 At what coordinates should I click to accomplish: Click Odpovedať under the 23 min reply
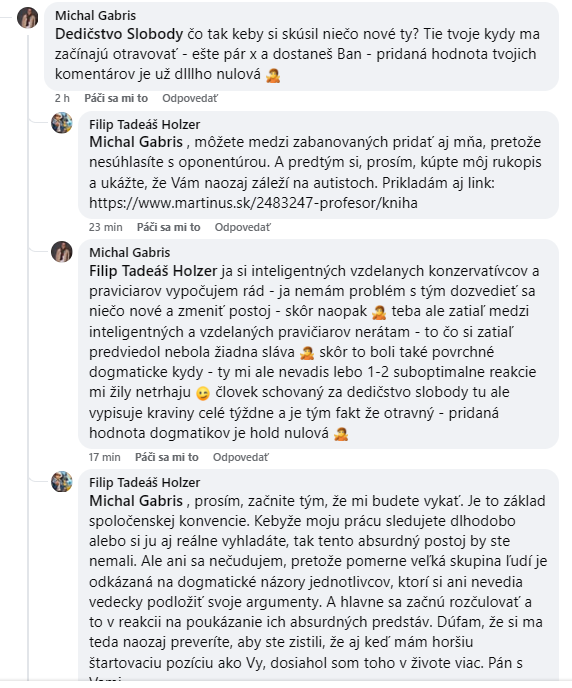tap(242, 227)
